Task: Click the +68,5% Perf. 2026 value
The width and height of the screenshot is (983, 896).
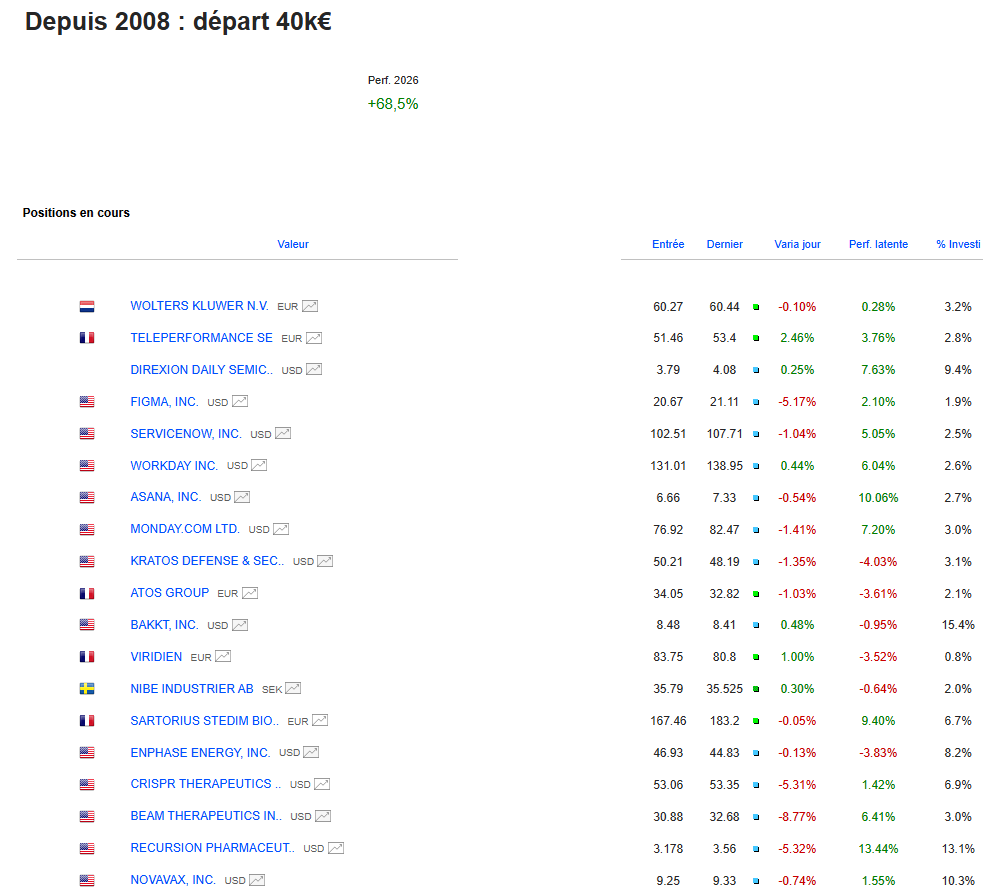Action: [x=393, y=104]
